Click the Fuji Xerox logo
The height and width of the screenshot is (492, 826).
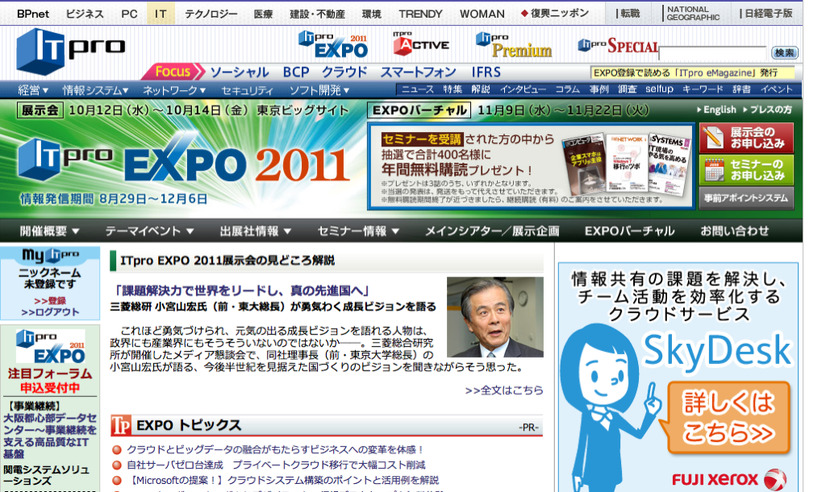(x=729, y=479)
